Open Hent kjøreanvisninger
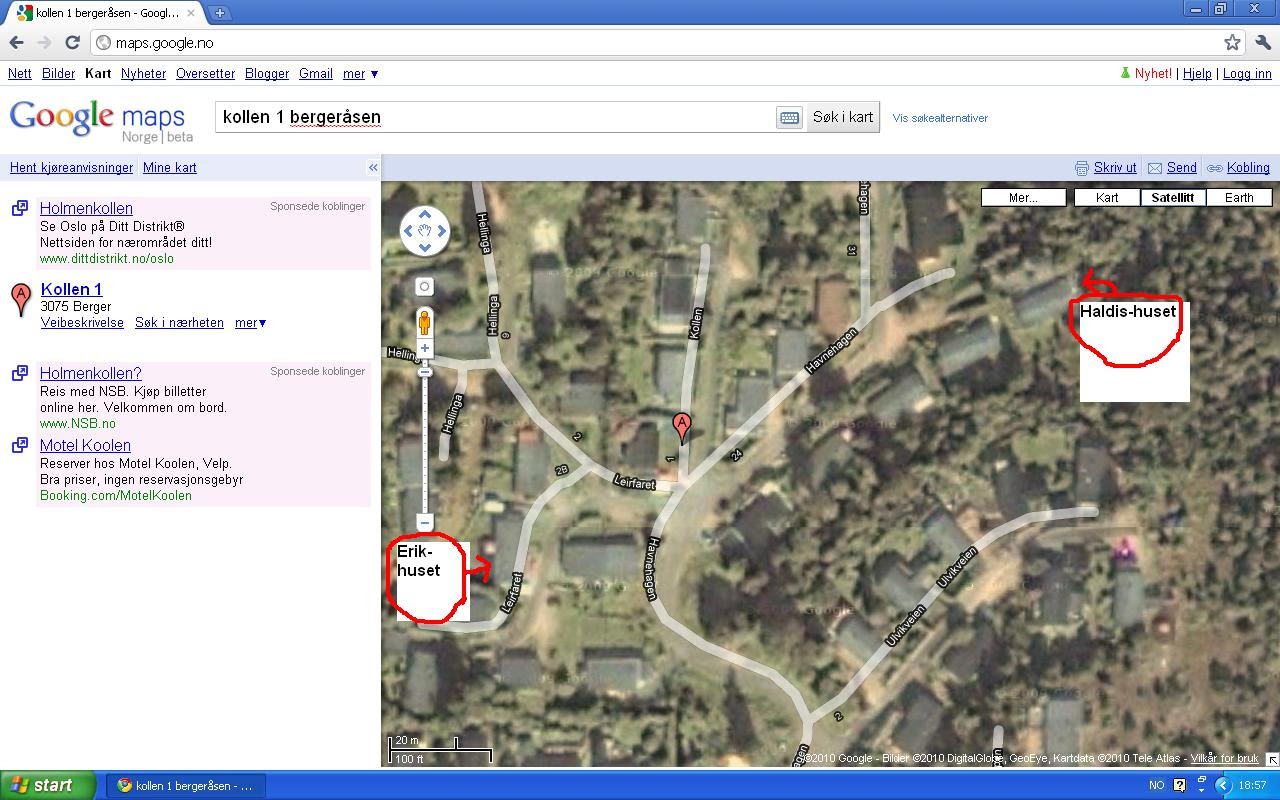 (x=71, y=167)
